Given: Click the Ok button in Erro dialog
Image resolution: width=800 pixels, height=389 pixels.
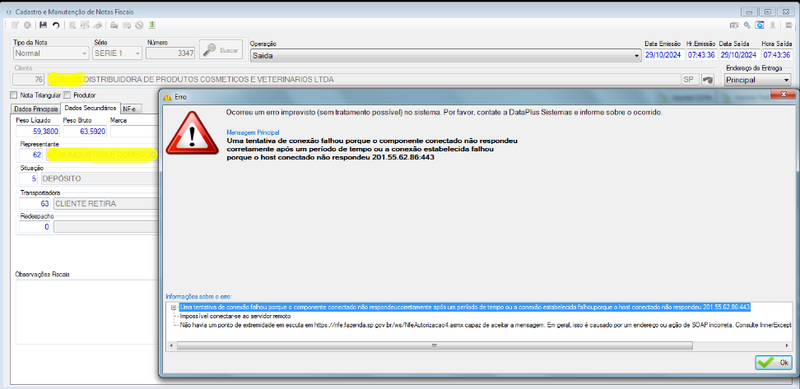Looking at the screenshot, I should 773,362.
